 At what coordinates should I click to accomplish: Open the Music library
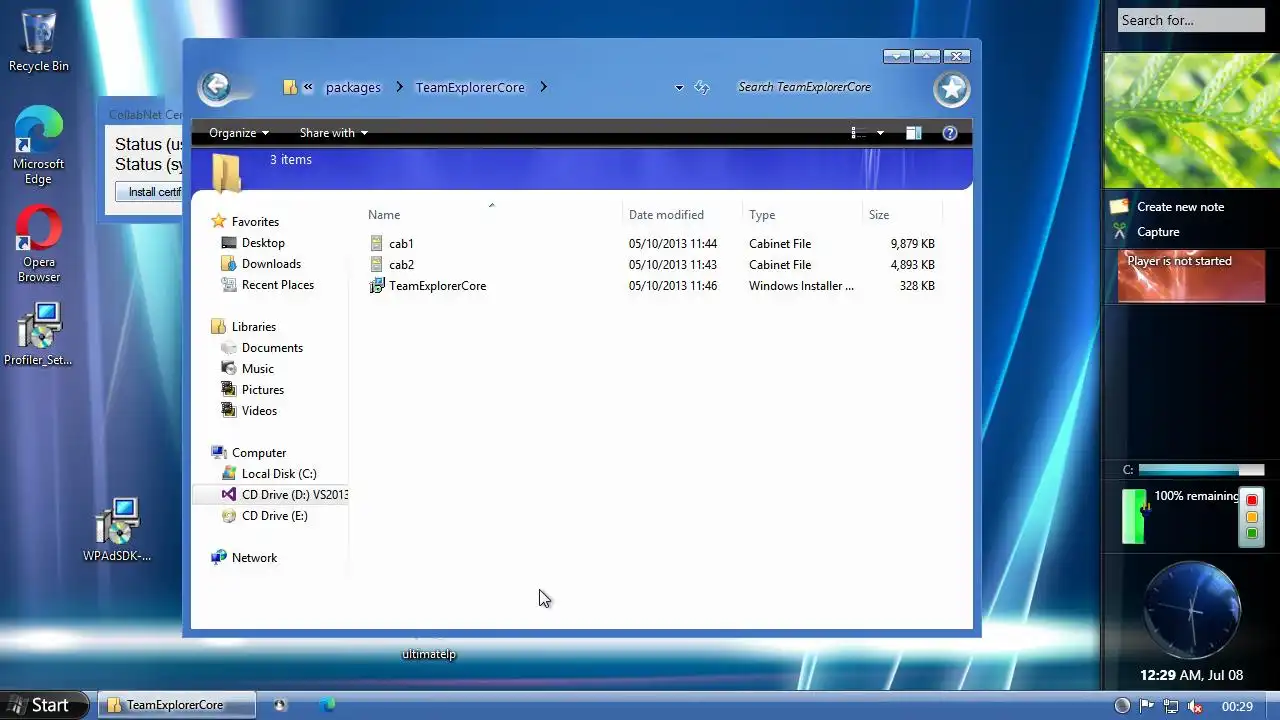click(x=257, y=369)
